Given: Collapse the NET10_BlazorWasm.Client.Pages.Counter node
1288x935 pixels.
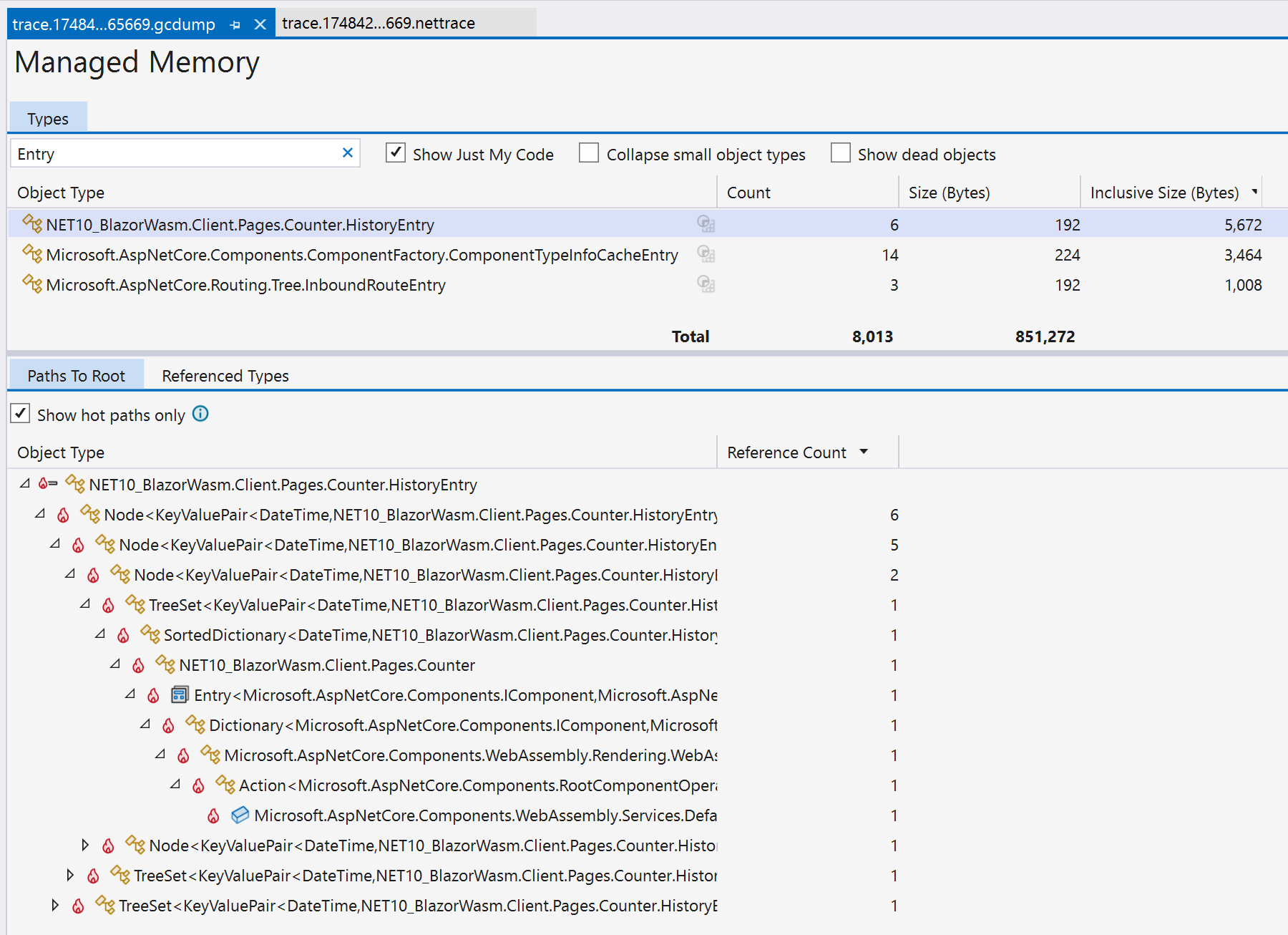Looking at the screenshot, I should (115, 664).
